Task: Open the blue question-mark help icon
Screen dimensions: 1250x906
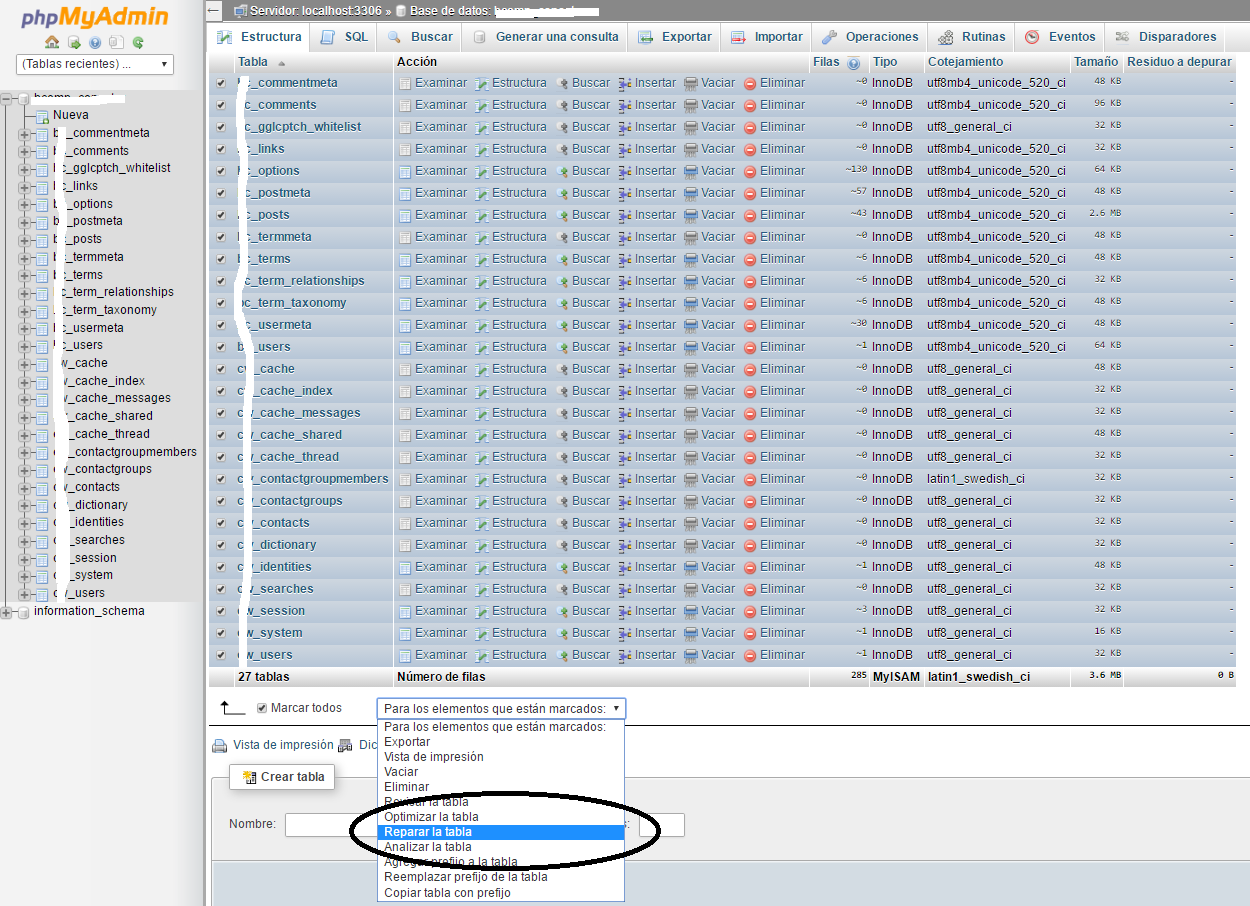Action: coord(95,43)
